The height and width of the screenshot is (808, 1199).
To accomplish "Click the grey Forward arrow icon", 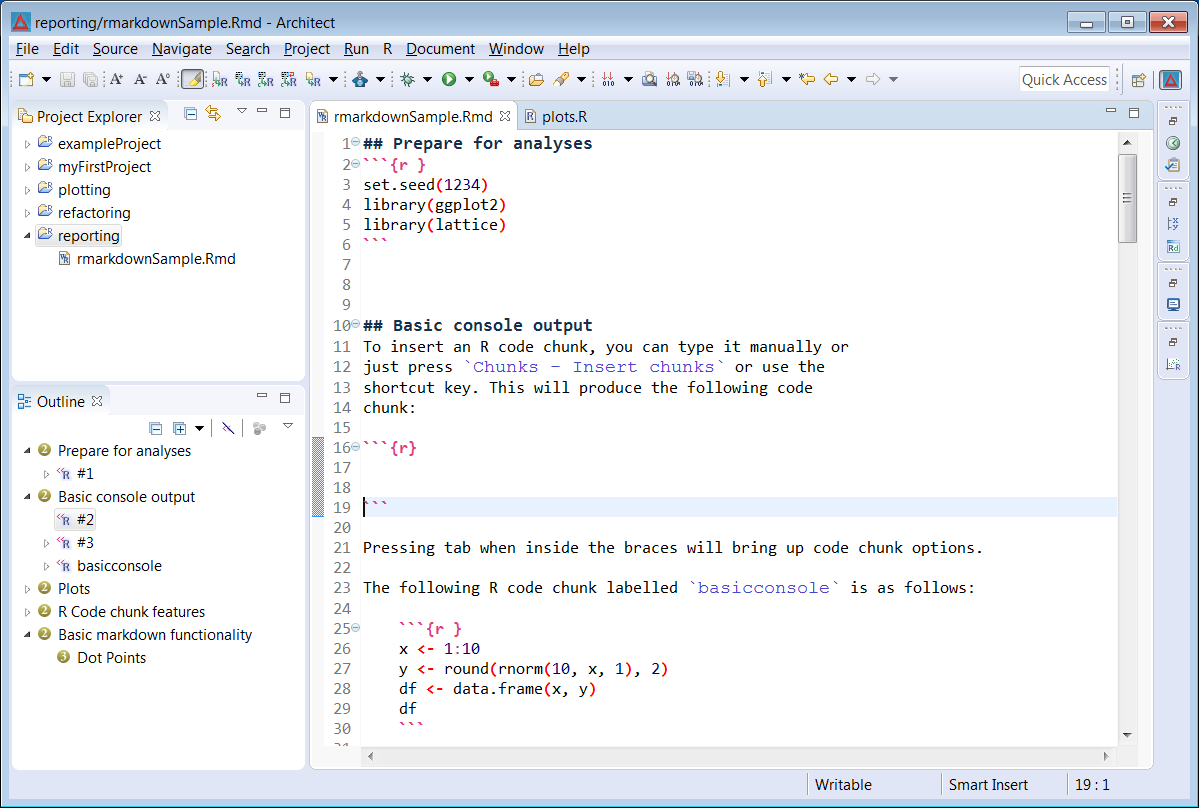I will pyautogui.click(x=872, y=80).
